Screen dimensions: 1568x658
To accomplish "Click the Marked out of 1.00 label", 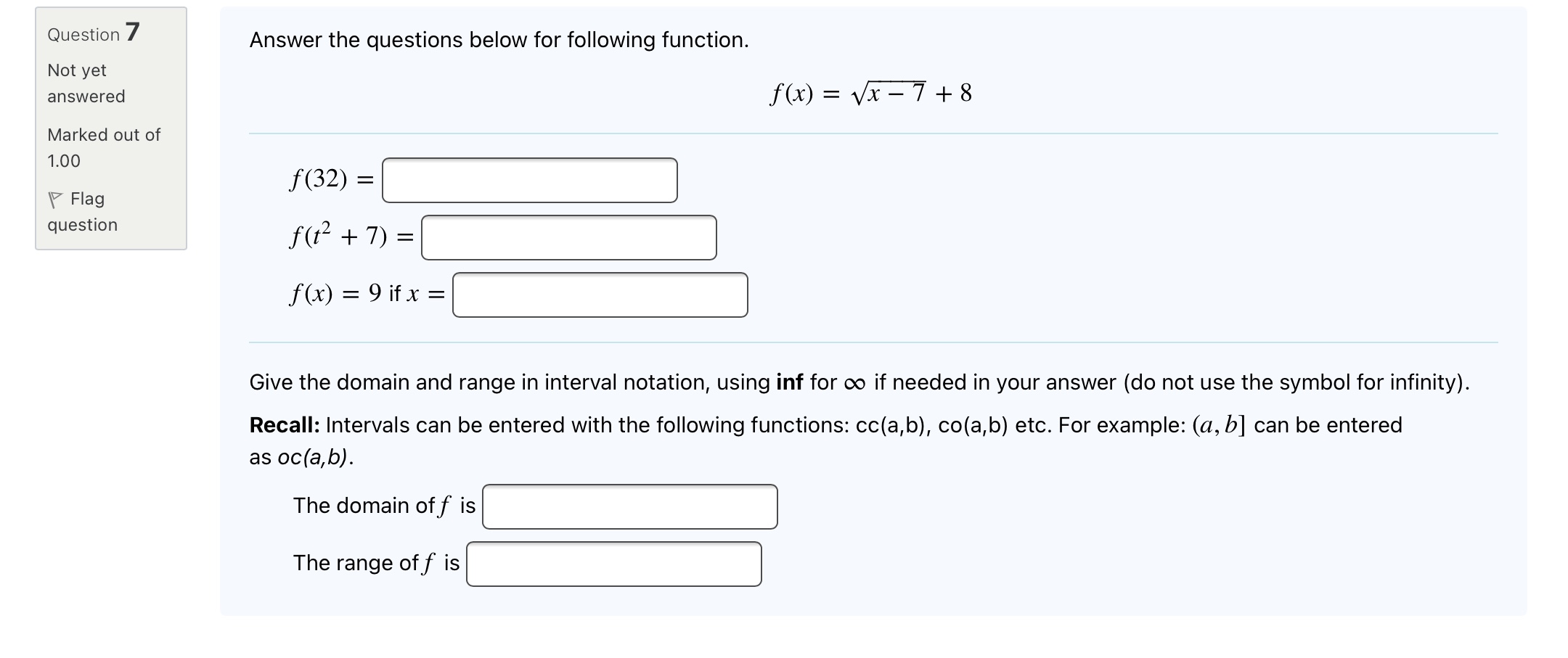I will coord(104,147).
